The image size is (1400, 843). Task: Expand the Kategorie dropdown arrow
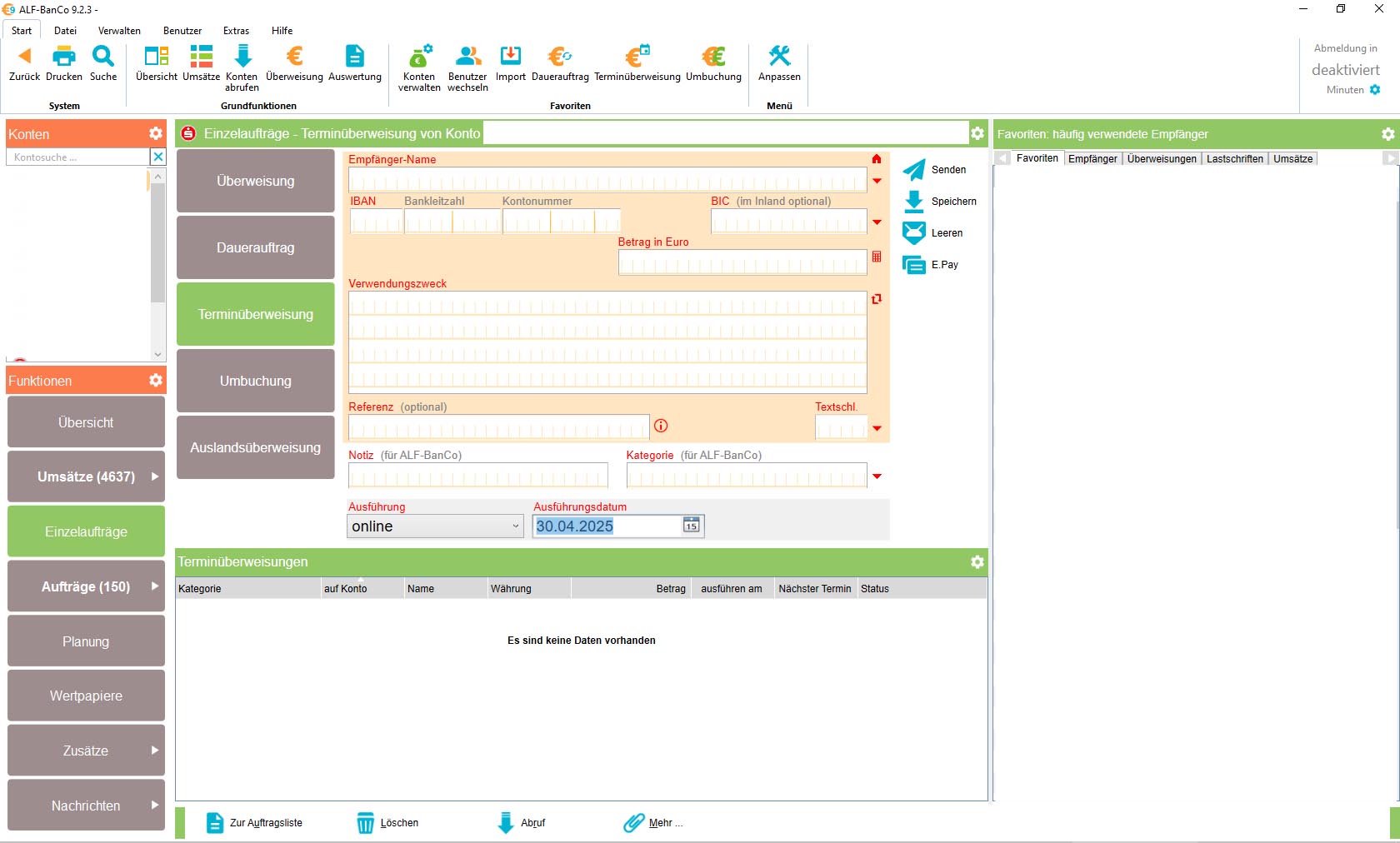click(877, 476)
